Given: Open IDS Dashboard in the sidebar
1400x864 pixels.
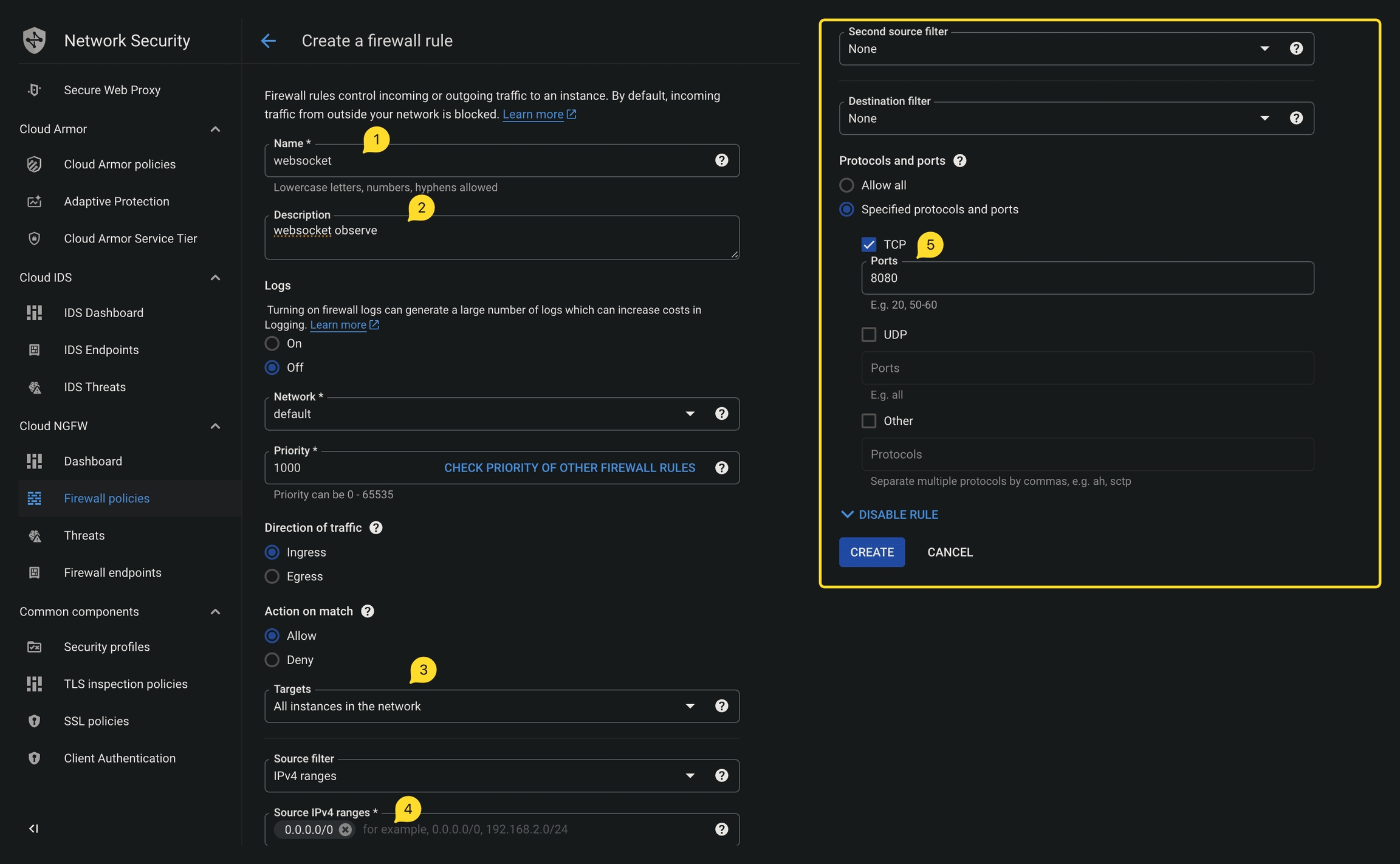Looking at the screenshot, I should pos(103,313).
